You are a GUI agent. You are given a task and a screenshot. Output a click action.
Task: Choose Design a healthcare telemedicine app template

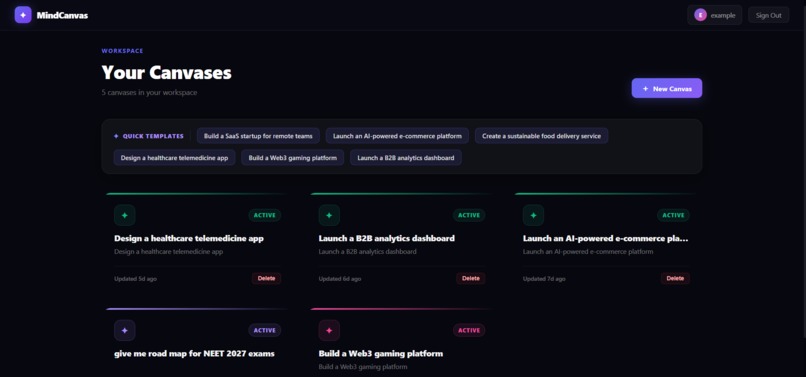click(174, 157)
